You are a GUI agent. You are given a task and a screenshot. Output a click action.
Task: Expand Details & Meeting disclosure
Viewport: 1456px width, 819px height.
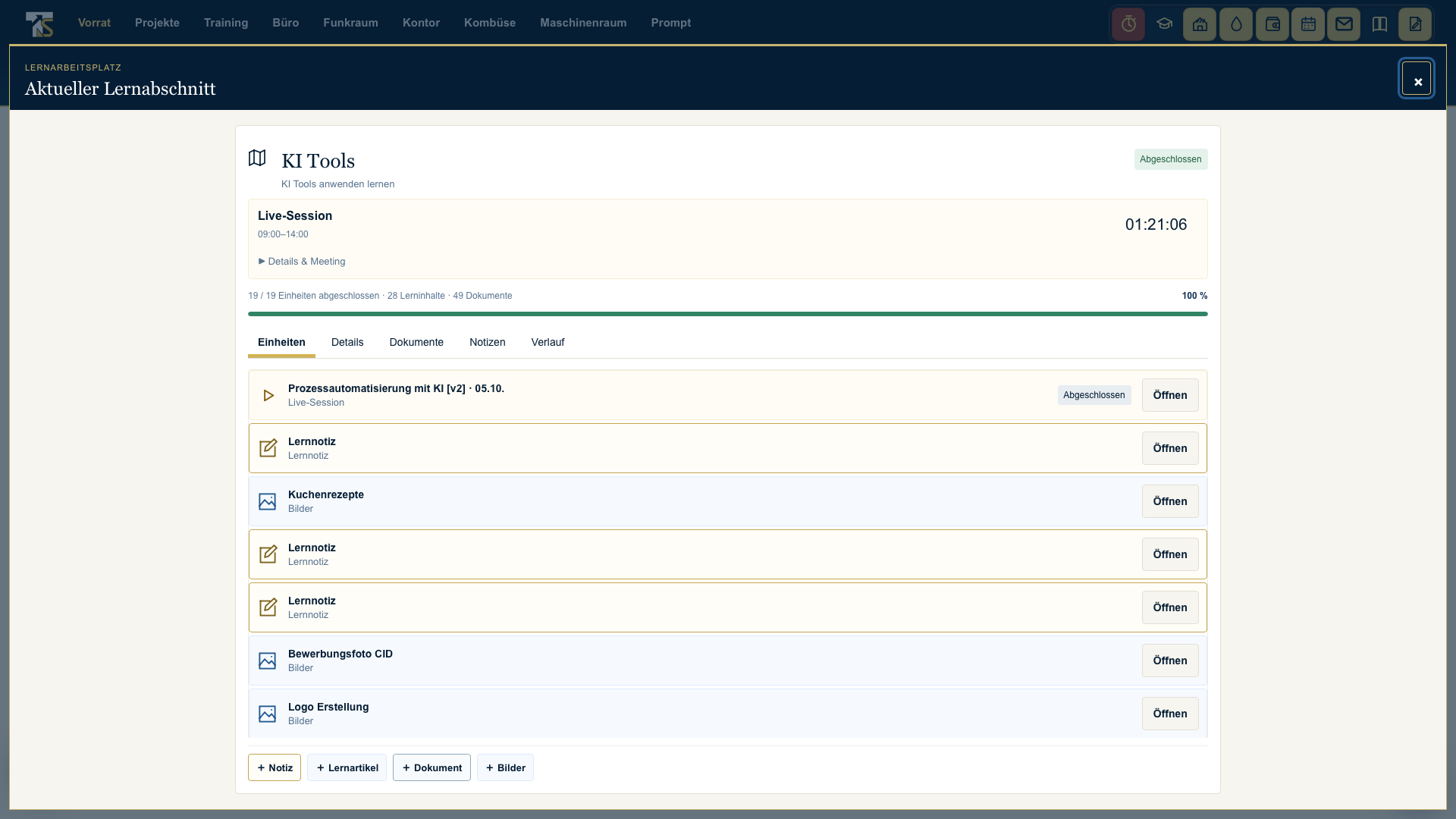302,261
